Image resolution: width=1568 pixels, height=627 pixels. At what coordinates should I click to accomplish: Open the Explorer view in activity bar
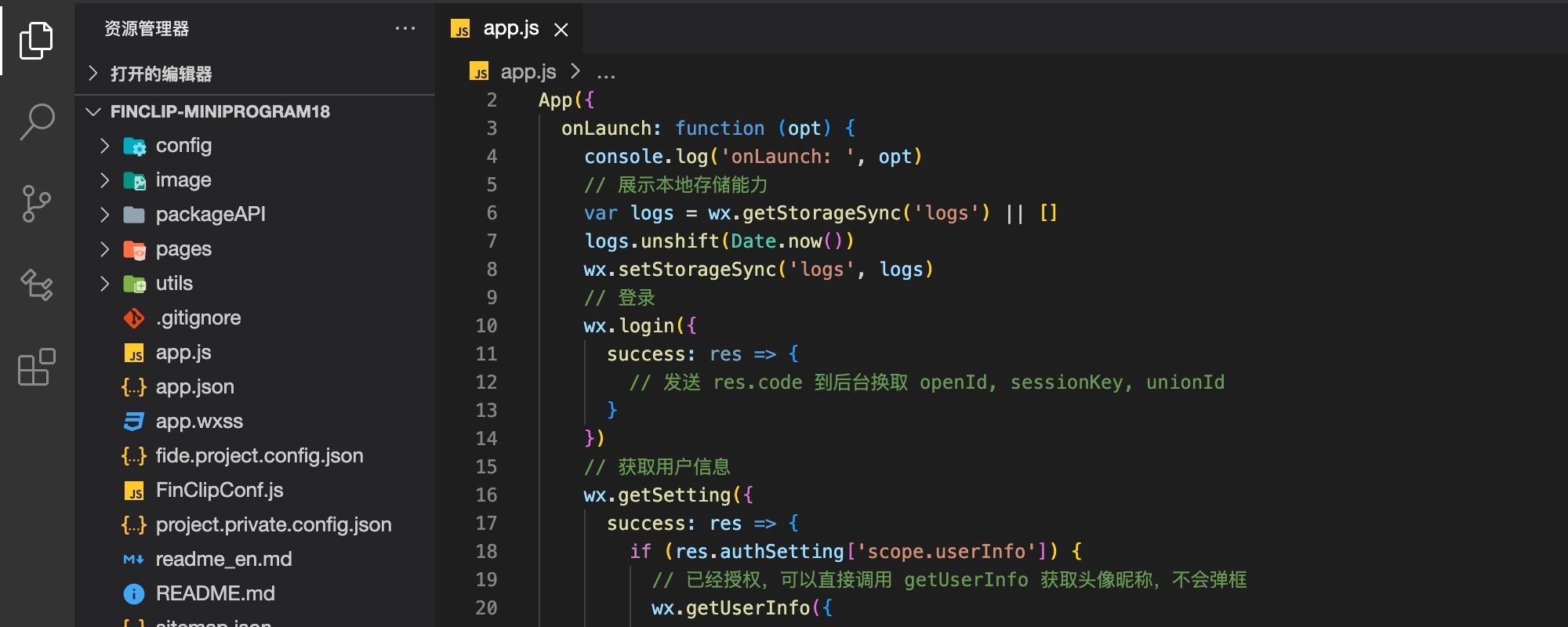[36, 40]
